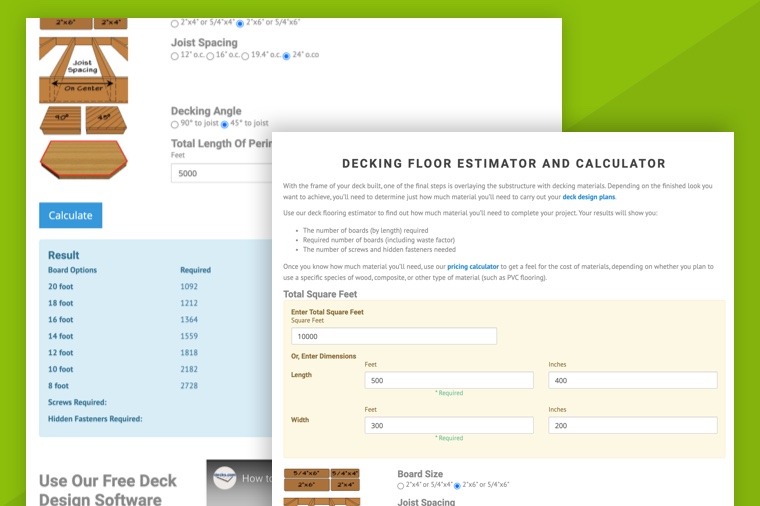Click the "Required" column header in results
The height and width of the screenshot is (506, 760).
[195, 270]
